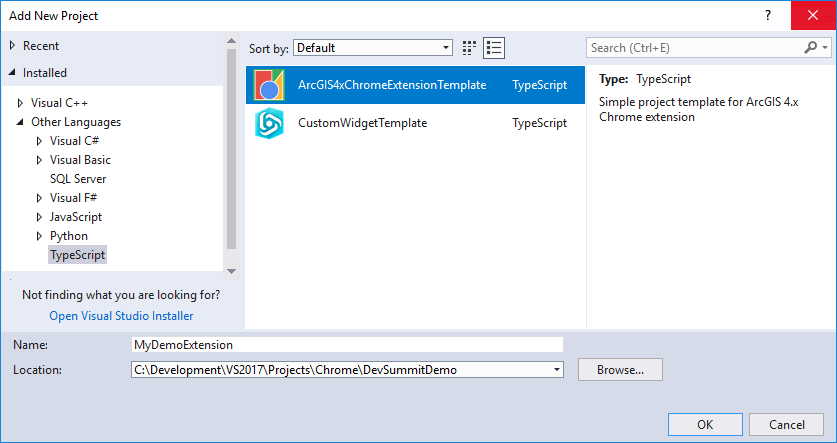
Task: Collapse the Installed section
Action: 12,73
